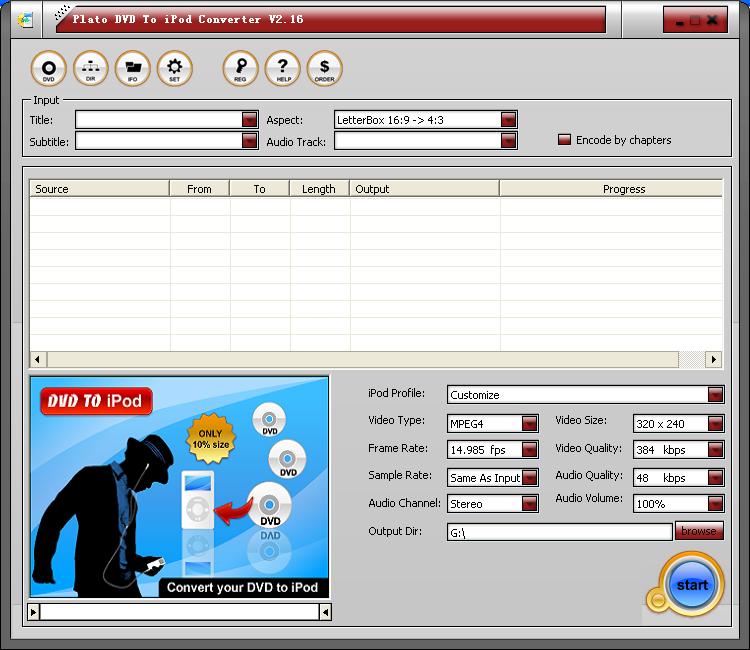Expand the Subtitle dropdown
The width and height of the screenshot is (750, 650).
coord(250,141)
